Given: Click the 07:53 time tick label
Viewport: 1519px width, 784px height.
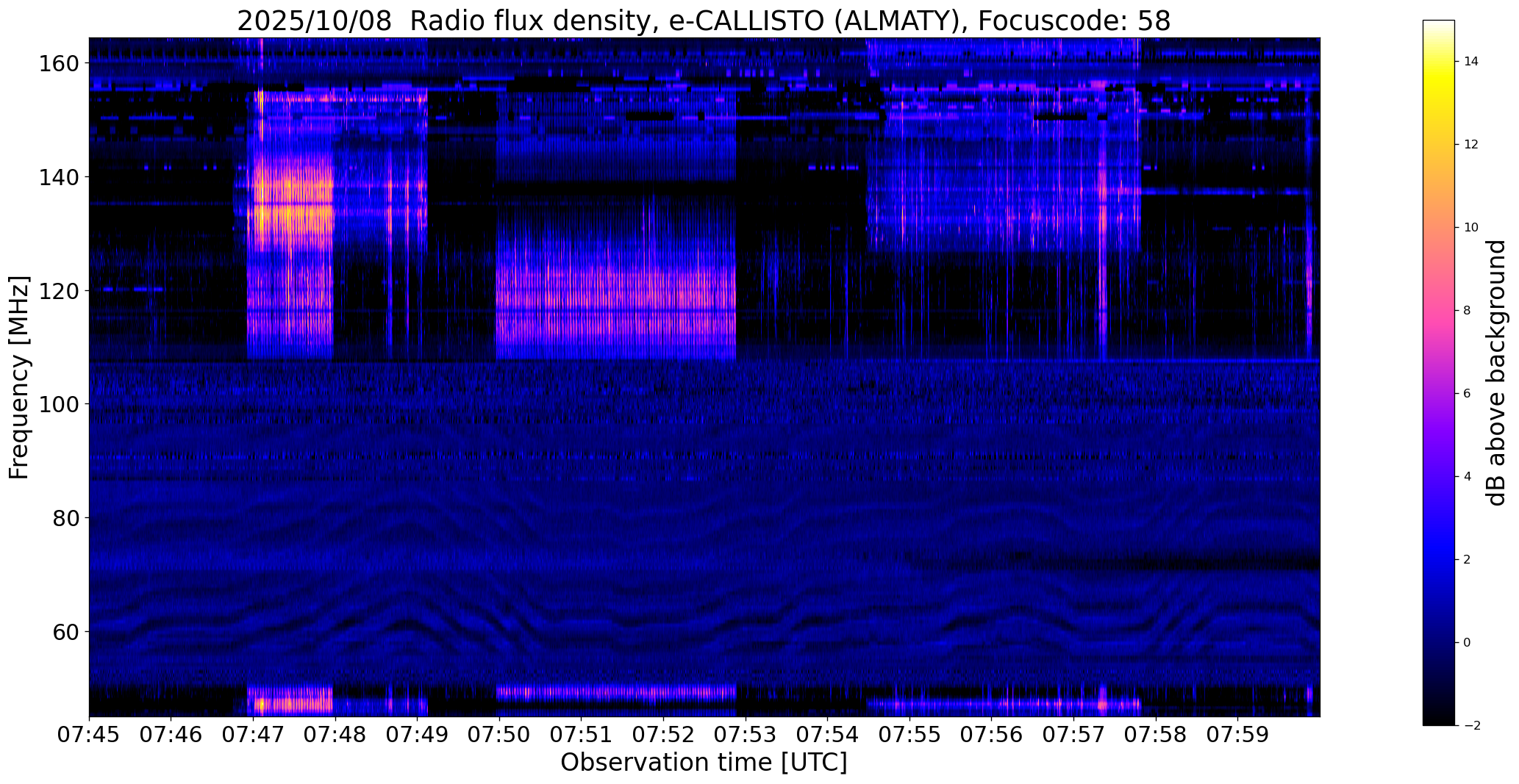Looking at the screenshot, I should tap(746, 735).
